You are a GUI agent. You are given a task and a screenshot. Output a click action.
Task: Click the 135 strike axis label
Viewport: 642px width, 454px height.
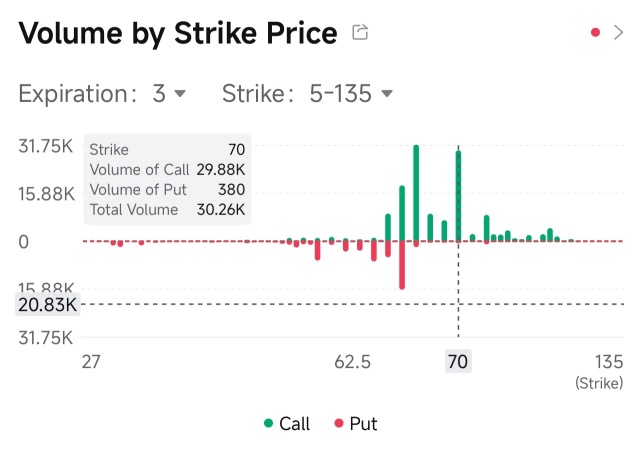[x=609, y=362]
